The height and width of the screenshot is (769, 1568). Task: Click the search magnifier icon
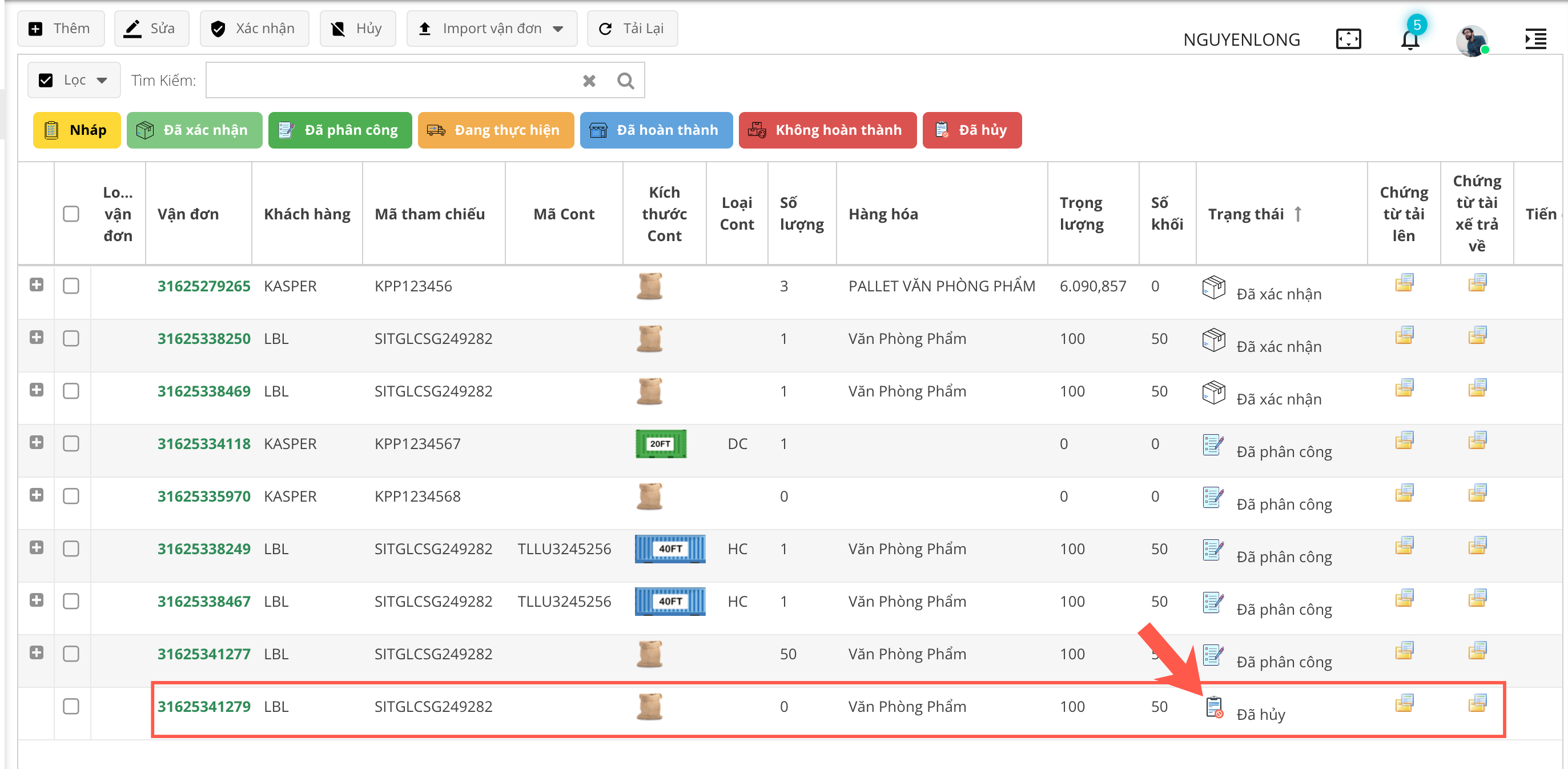click(x=625, y=81)
